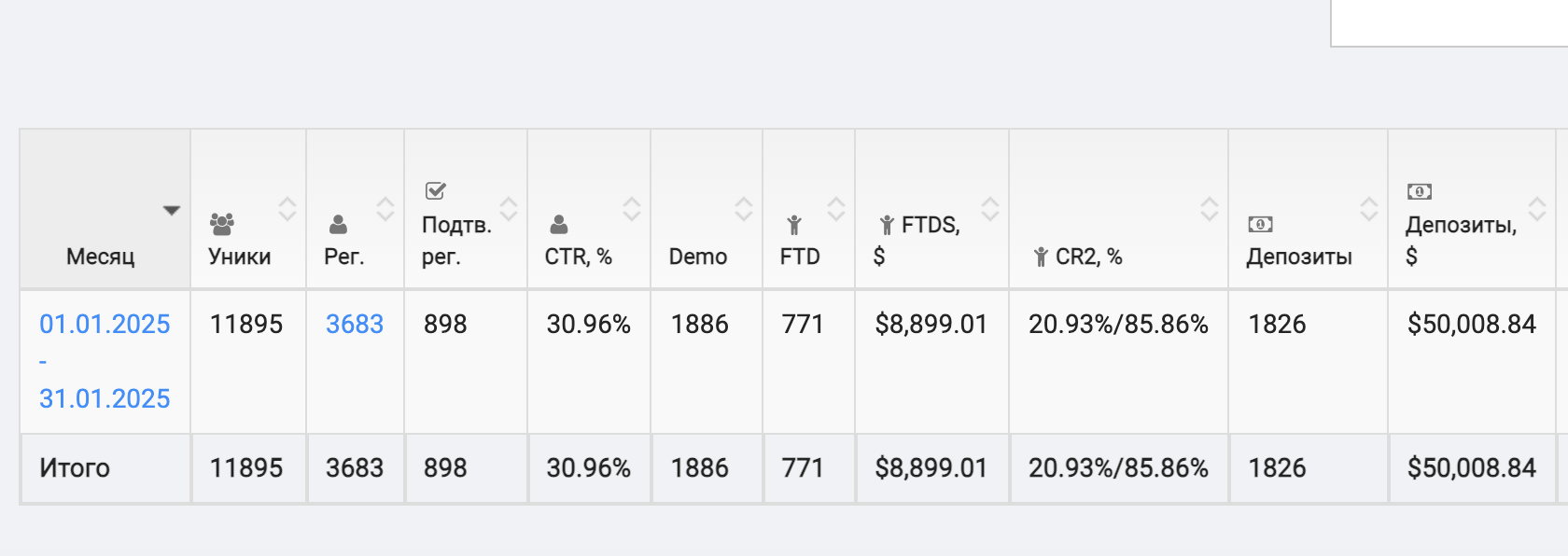Viewport: 1568px width, 556px height.
Task: Click the Итого total row label
Action: [x=75, y=467]
